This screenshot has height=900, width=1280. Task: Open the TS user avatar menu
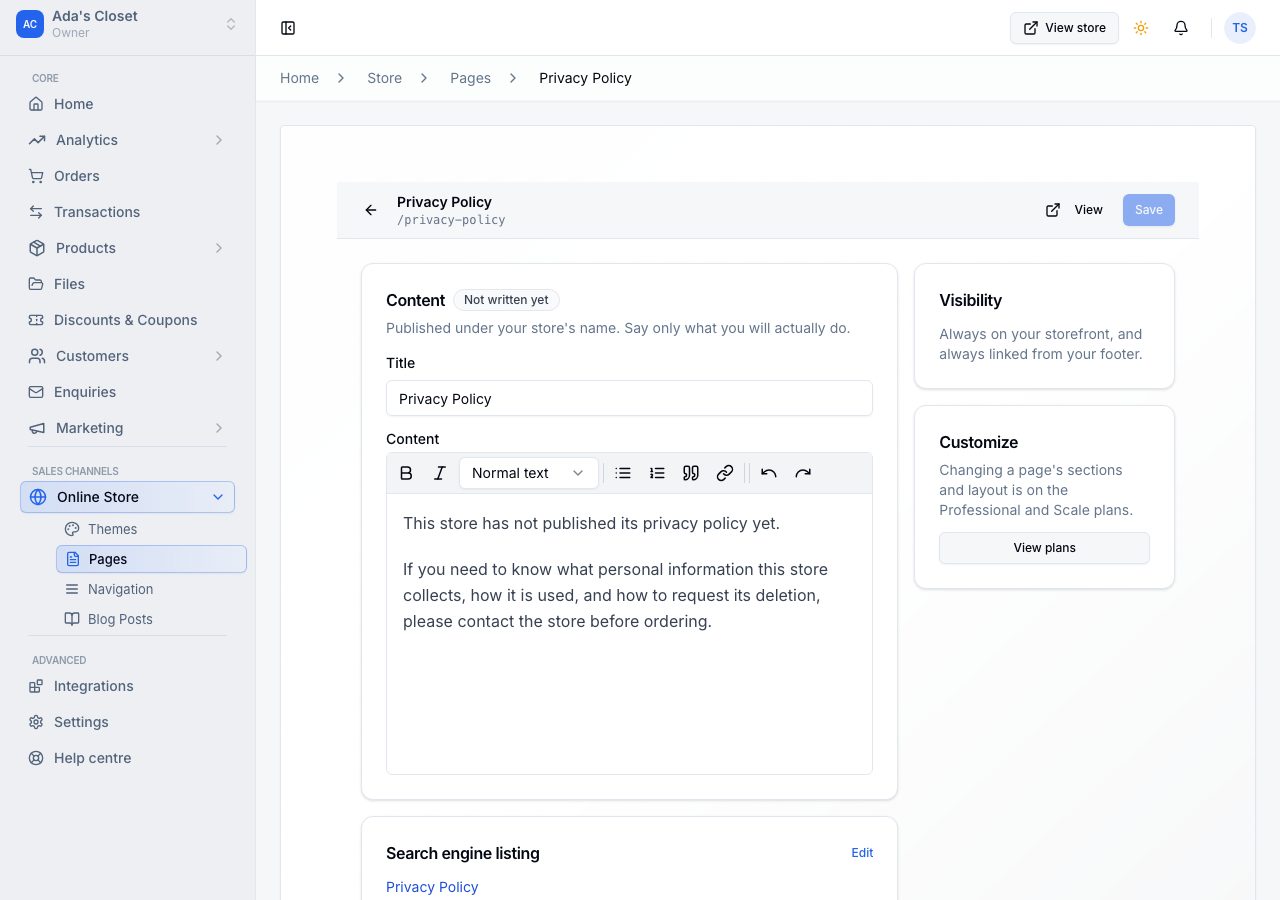coord(1240,28)
